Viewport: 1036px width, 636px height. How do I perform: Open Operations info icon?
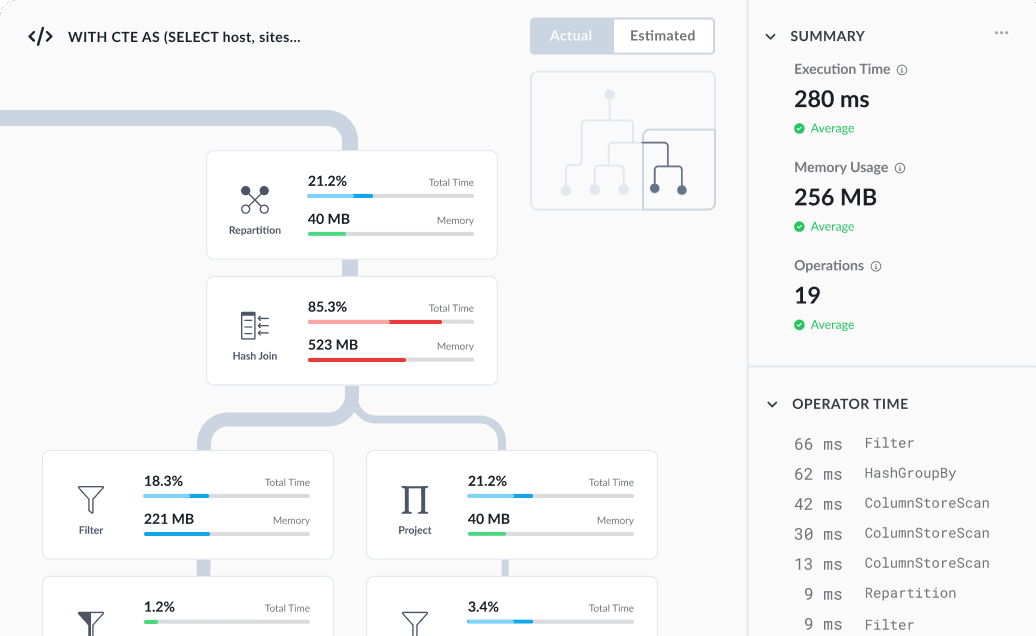[876, 267]
